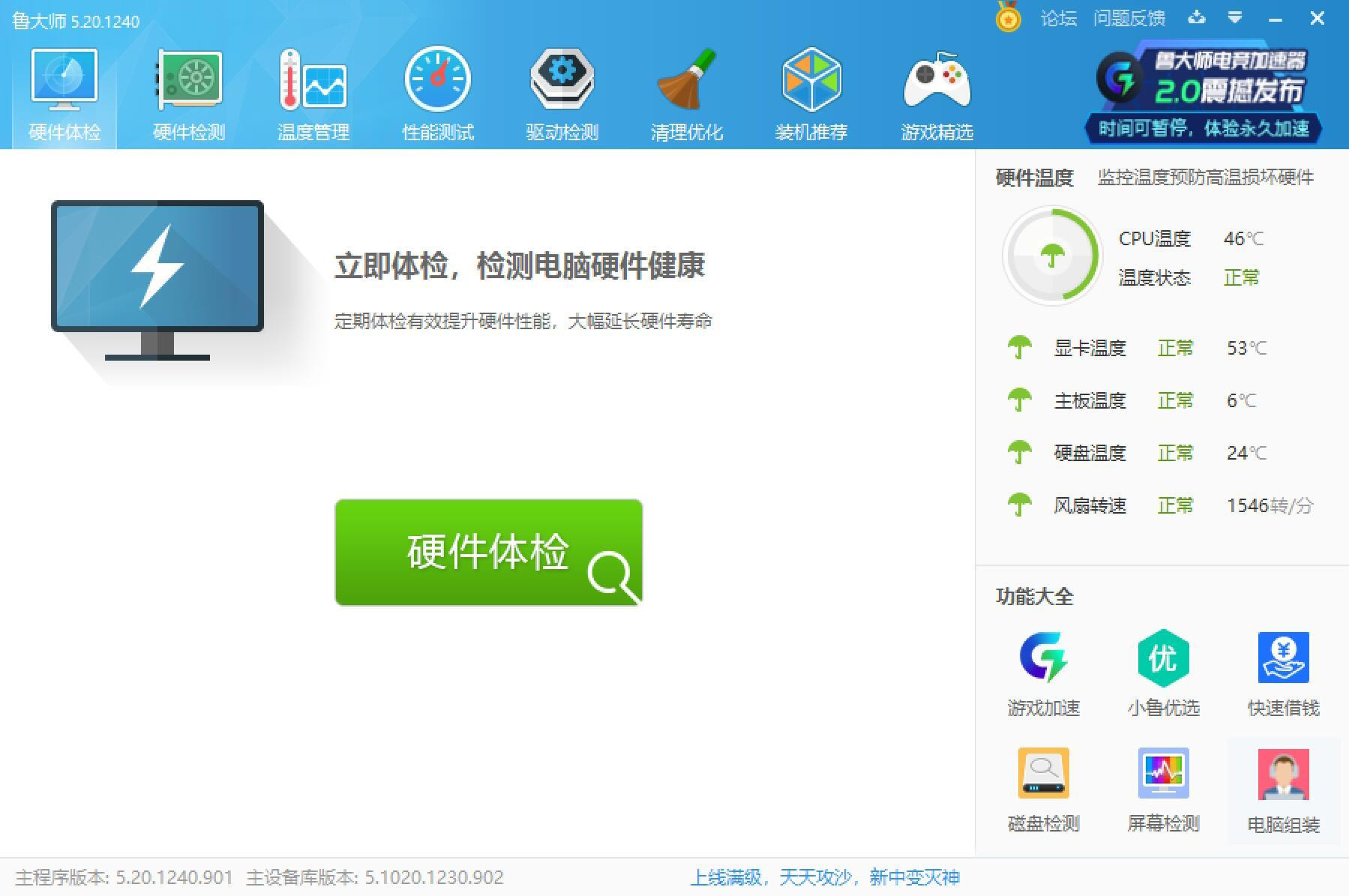Click the 主板温度 umbrella icon

pos(1019,400)
